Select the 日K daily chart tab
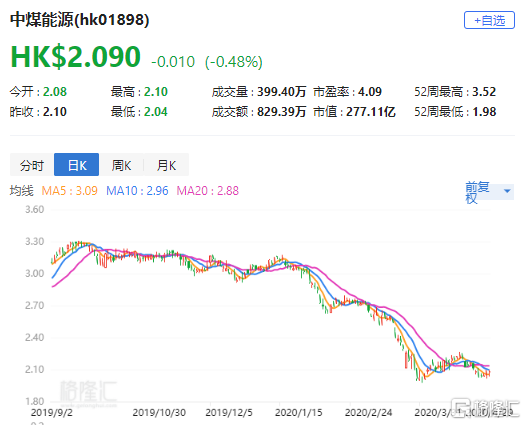Viewport: 526px width, 425px height. 76,165
